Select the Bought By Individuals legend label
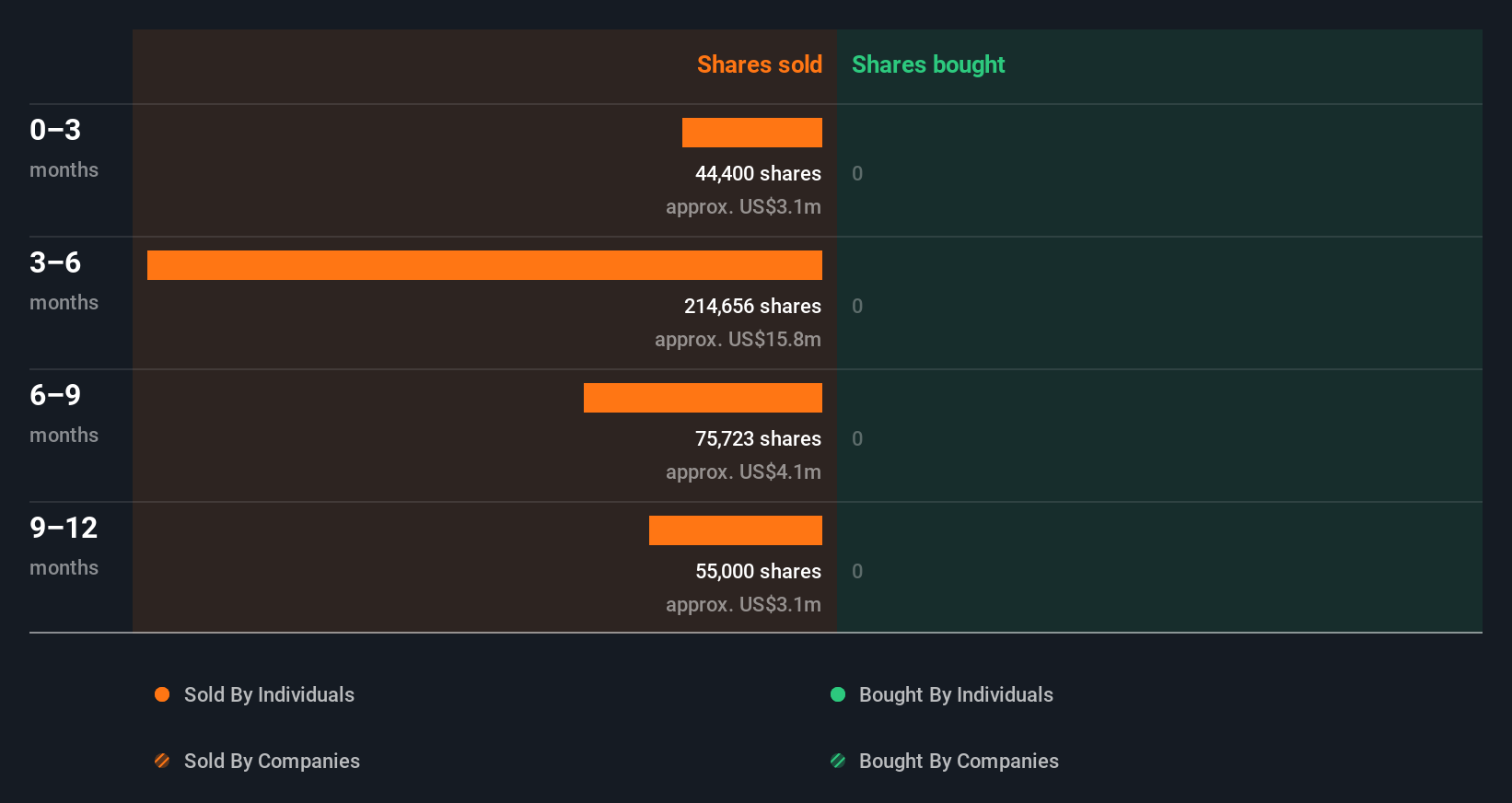This screenshot has height=803, width=1512. tap(956, 694)
